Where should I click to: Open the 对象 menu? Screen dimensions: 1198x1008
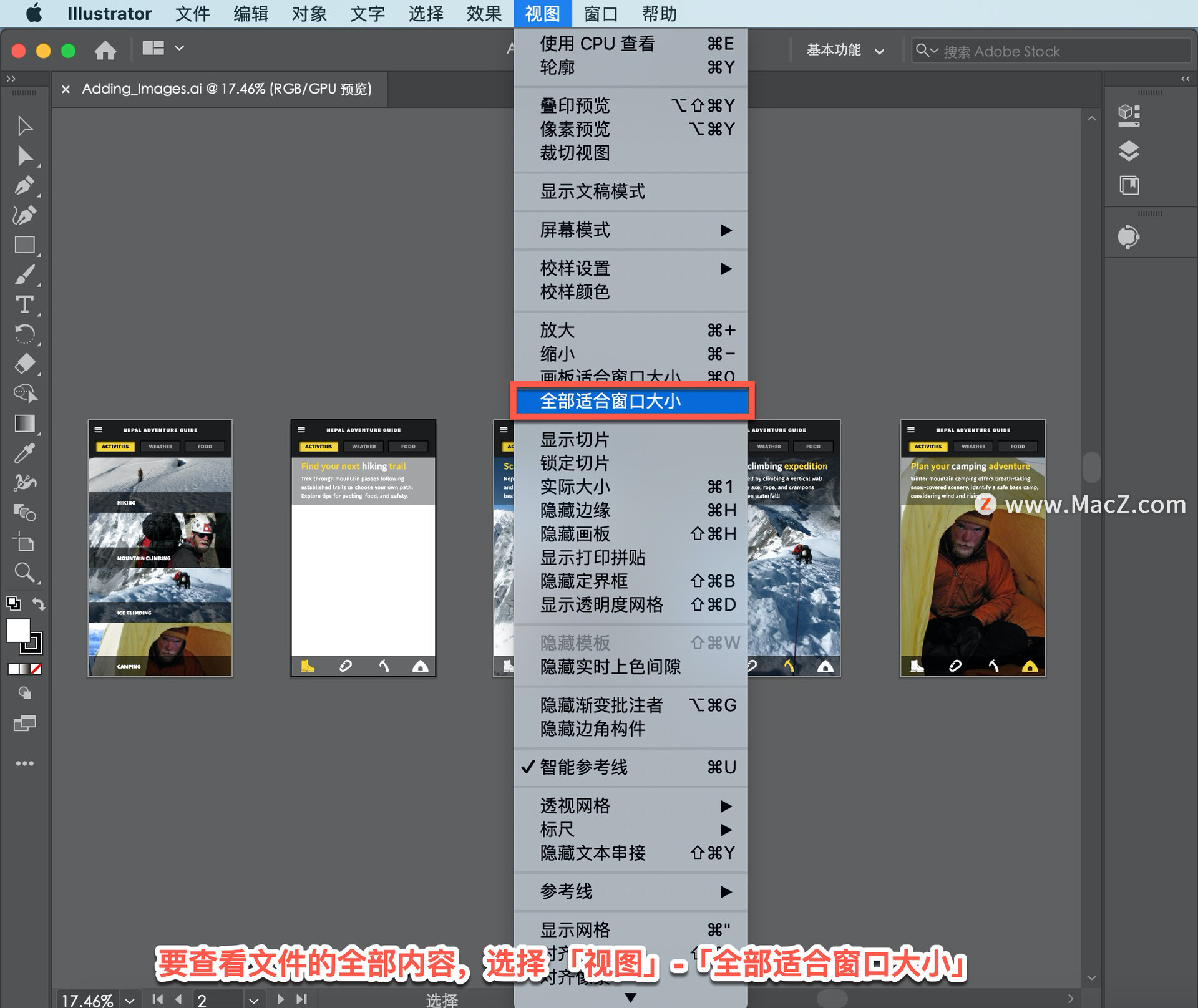click(x=309, y=13)
